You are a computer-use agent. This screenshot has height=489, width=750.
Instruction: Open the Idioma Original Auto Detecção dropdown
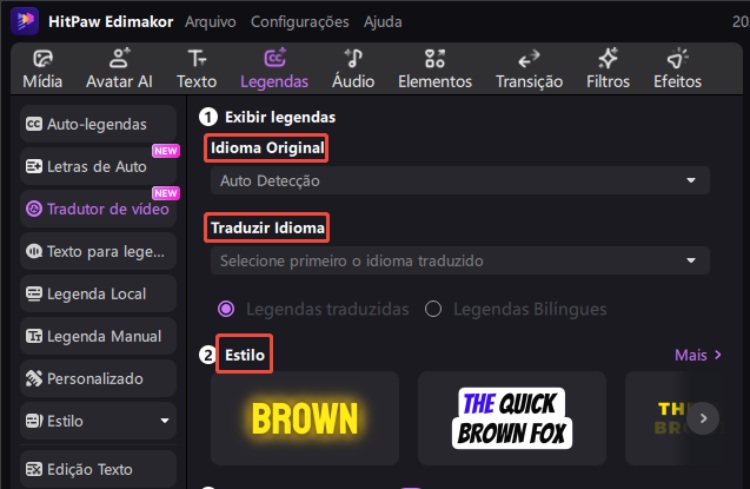click(x=460, y=180)
